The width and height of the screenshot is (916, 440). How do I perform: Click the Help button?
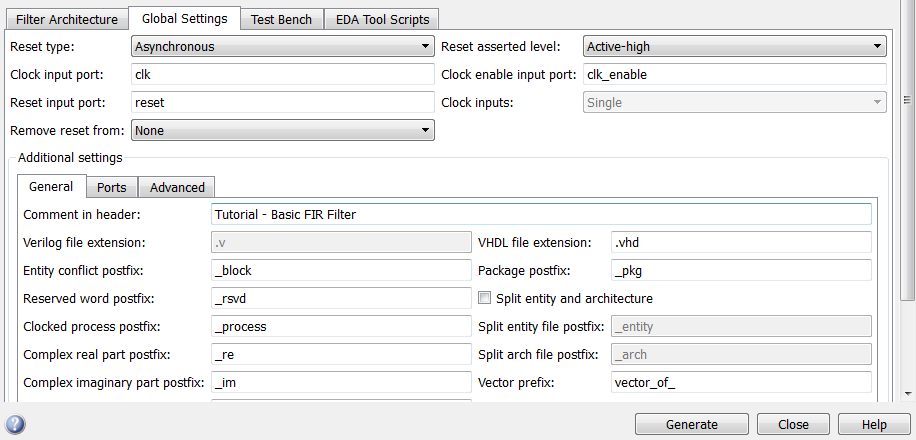click(874, 424)
